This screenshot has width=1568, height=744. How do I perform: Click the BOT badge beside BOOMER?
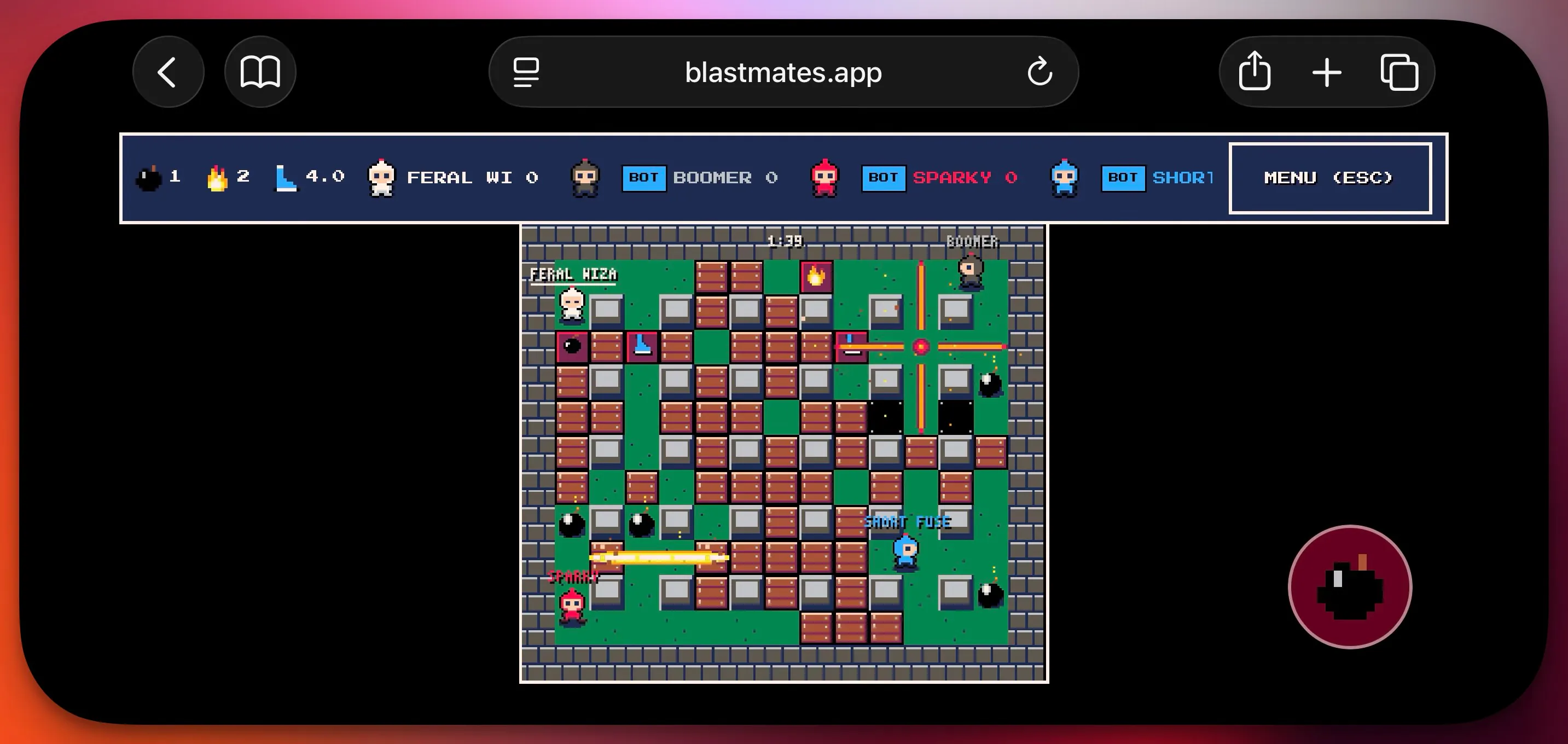[x=644, y=178]
